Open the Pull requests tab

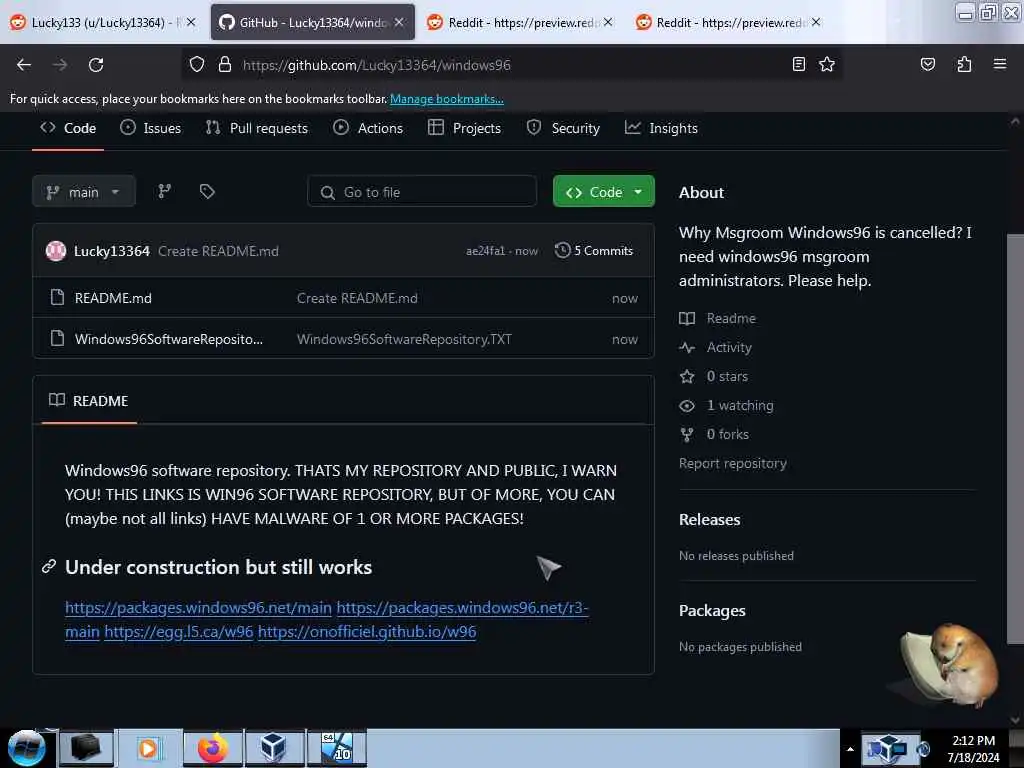tap(257, 128)
